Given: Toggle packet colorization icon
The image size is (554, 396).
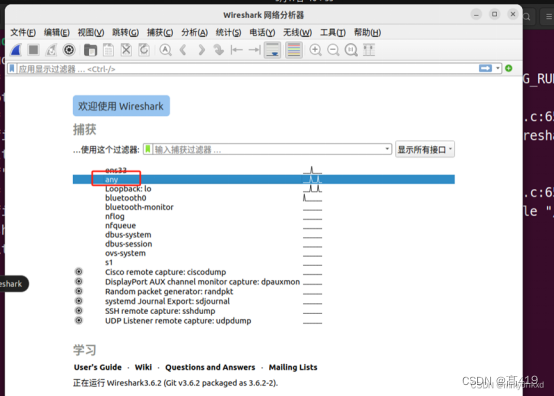Looking at the screenshot, I should [294, 50].
